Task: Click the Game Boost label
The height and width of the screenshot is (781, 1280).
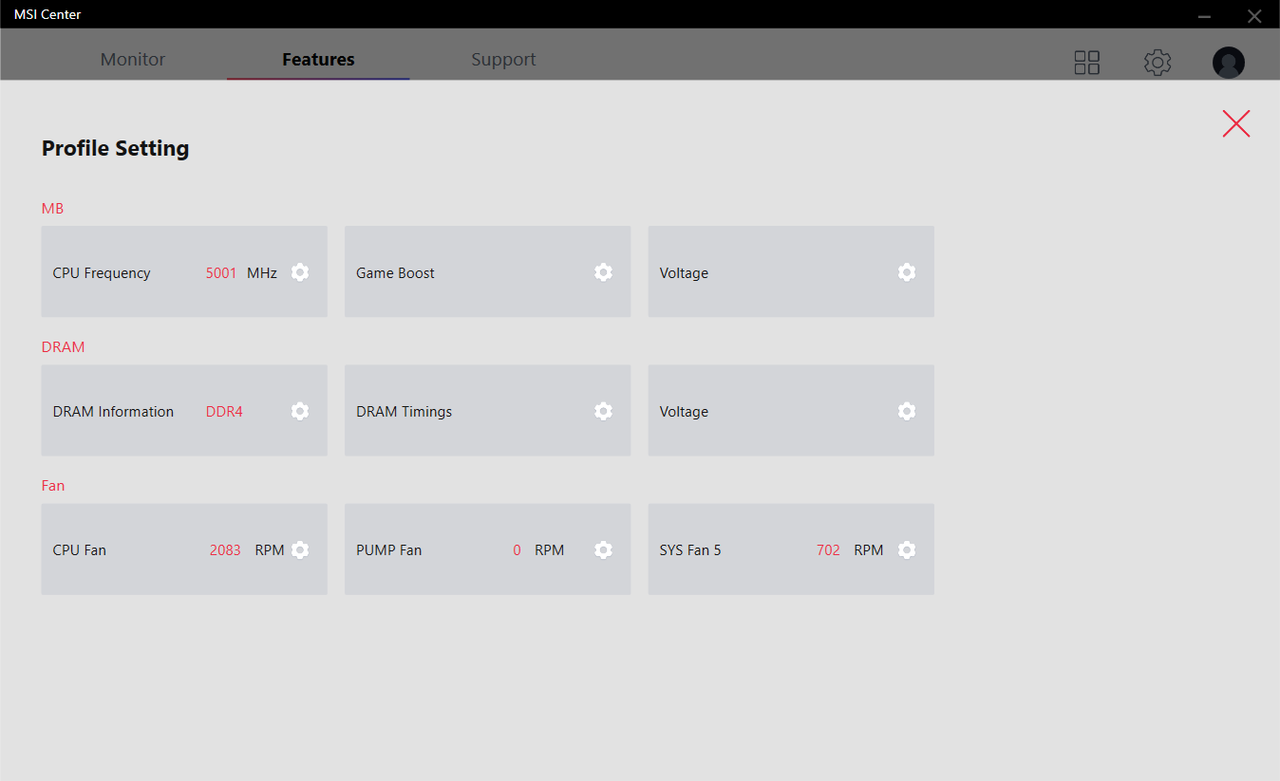Action: coord(395,273)
